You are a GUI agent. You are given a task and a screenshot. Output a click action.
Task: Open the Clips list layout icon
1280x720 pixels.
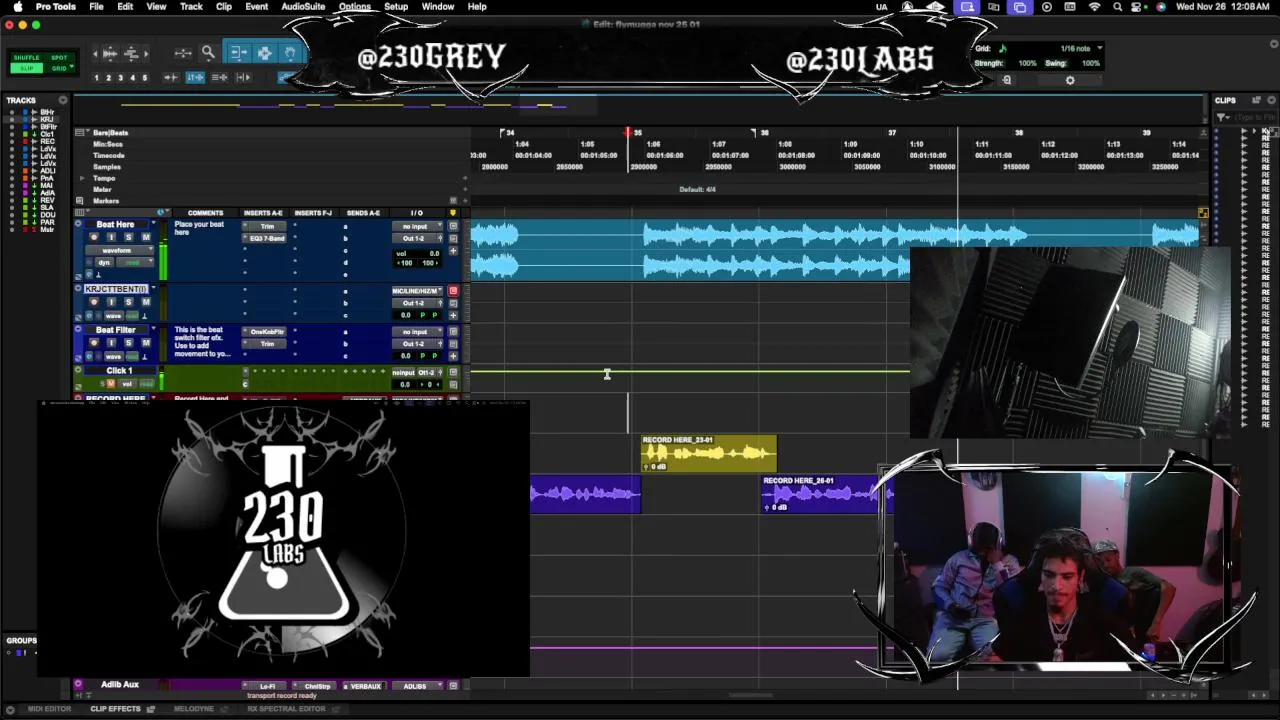click(x=1258, y=100)
